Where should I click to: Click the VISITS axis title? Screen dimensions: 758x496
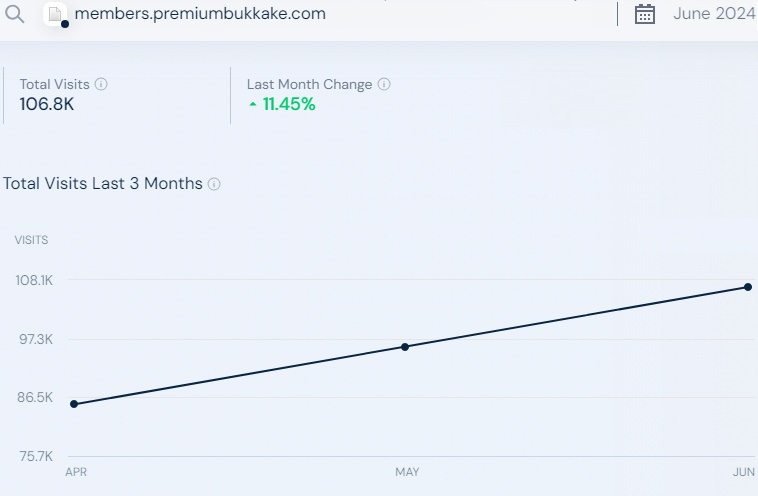click(31, 240)
